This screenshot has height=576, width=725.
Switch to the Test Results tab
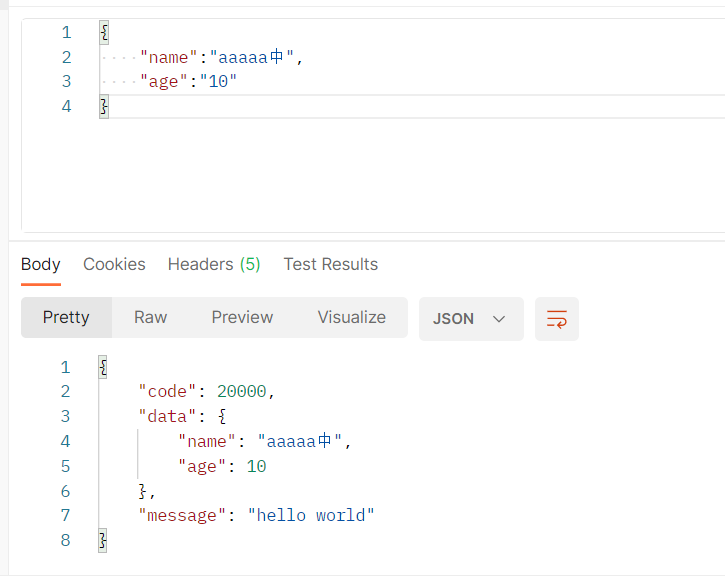coord(330,265)
